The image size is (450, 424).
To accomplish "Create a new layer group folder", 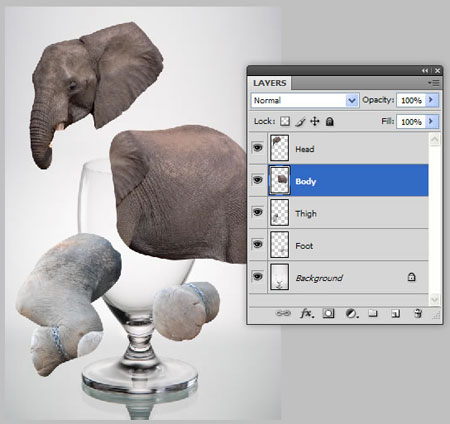I will click(x=373, y=313).
